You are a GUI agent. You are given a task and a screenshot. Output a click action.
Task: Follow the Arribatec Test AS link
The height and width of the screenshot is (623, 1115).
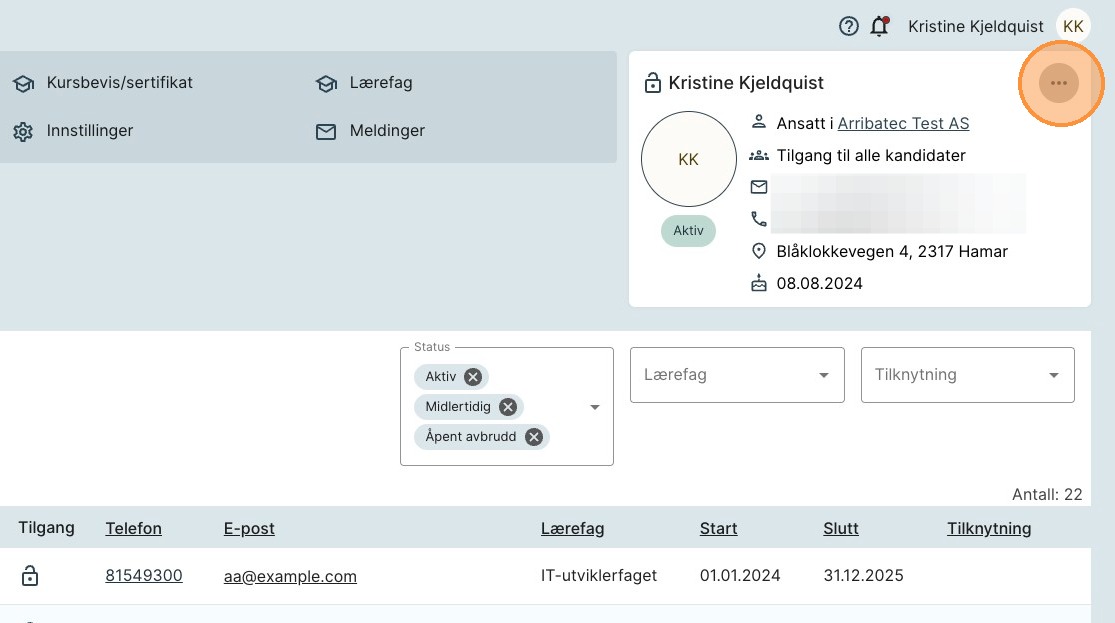(x=903, y=124)
